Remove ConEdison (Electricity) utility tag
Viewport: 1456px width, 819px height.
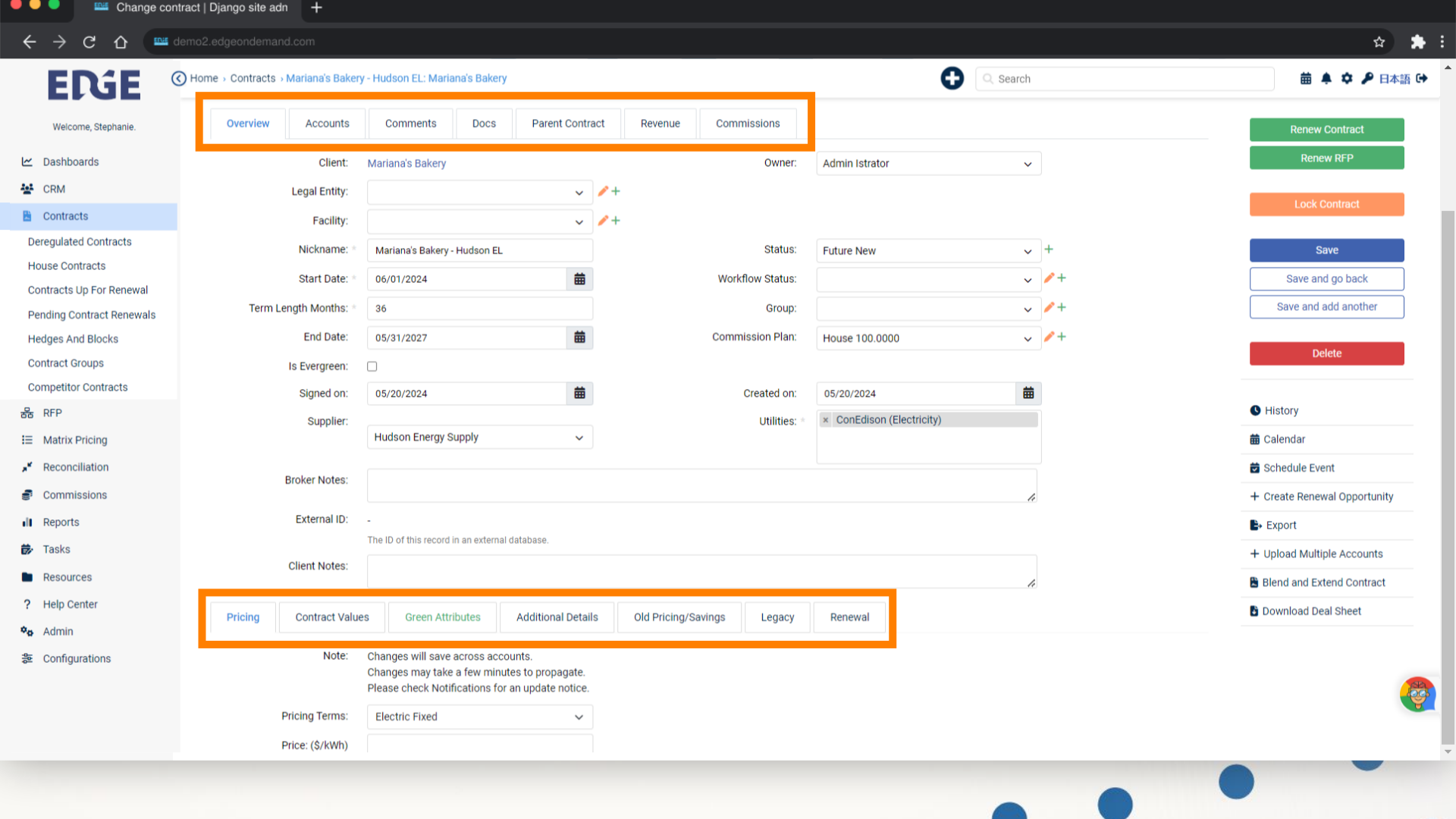[x=826, y=420]
